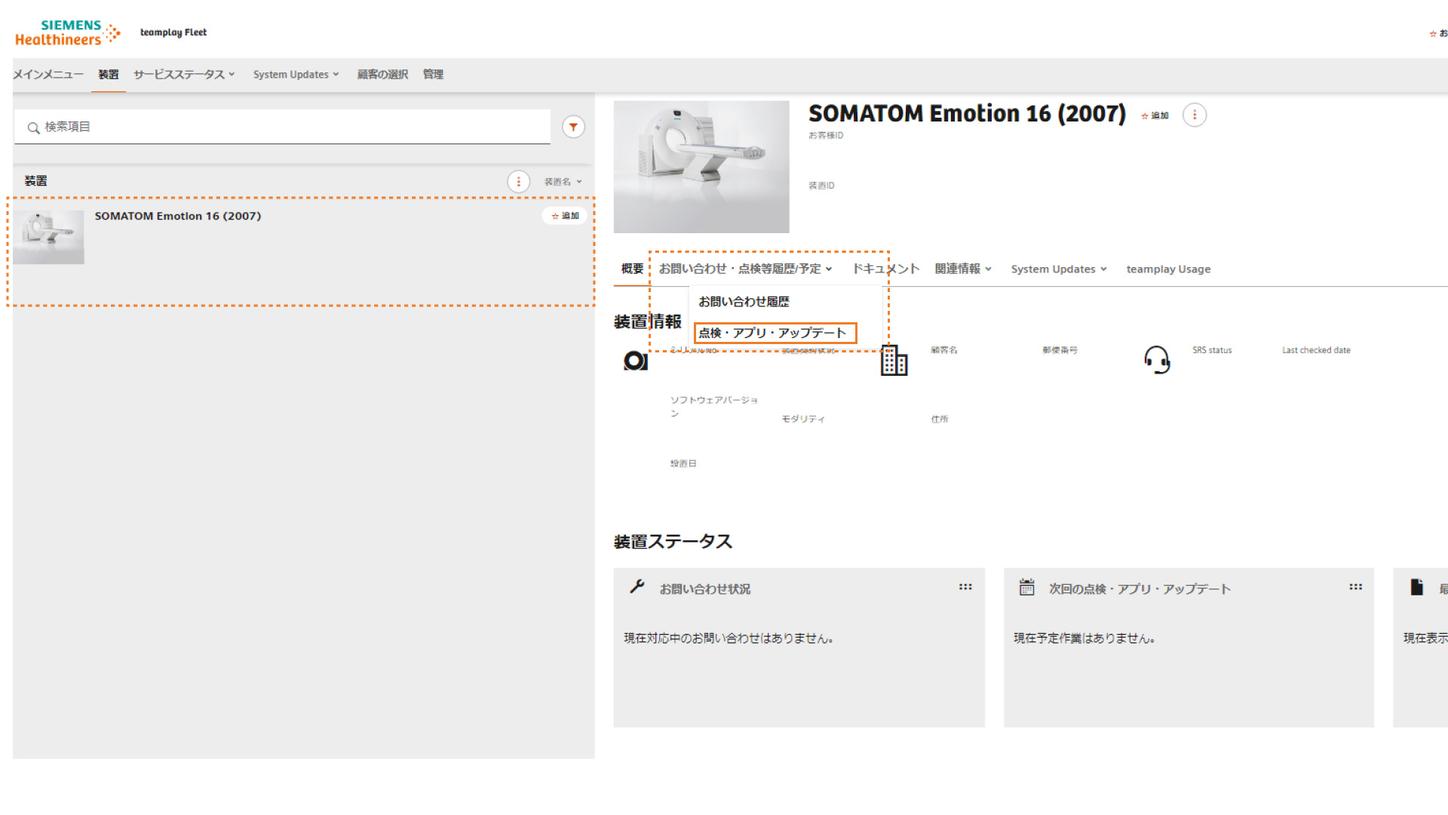Screen dimensions: 1448x815
Task: Click the お問い合わせ履歴 menu entry
Action: [x=744, y=300]
